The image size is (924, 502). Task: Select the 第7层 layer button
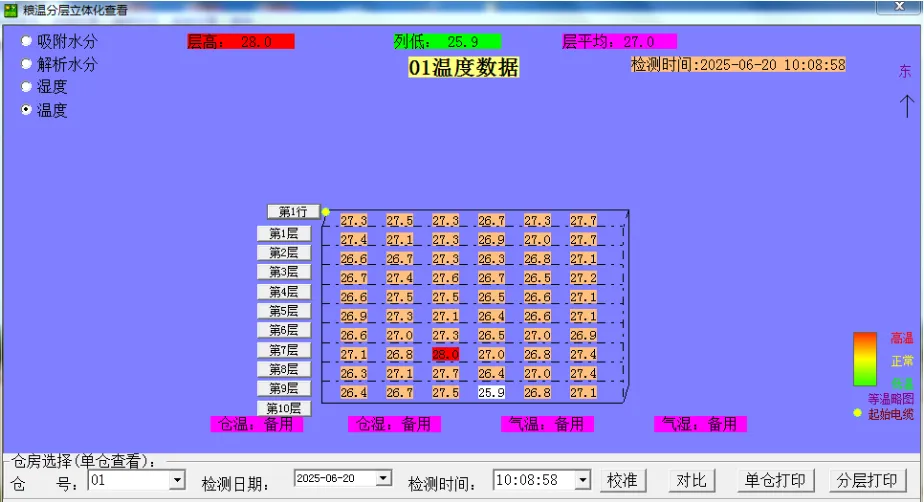[x=284, y=350]
